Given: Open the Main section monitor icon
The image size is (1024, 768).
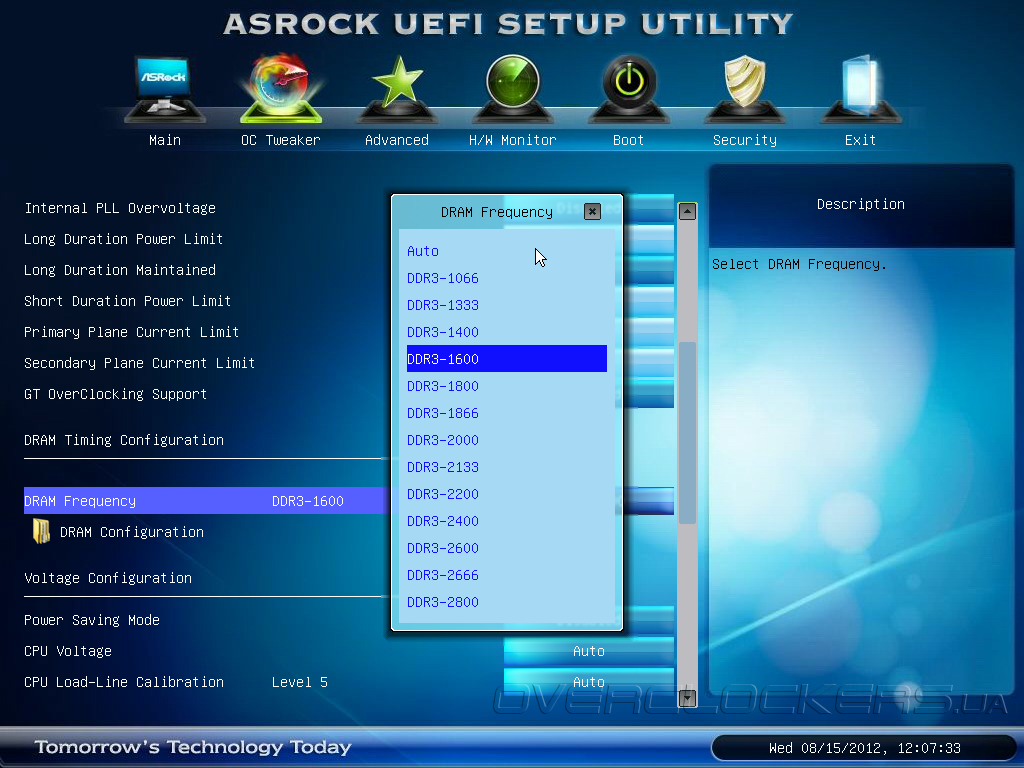Looking at the screenshot, I should click(x=165, y=88).
